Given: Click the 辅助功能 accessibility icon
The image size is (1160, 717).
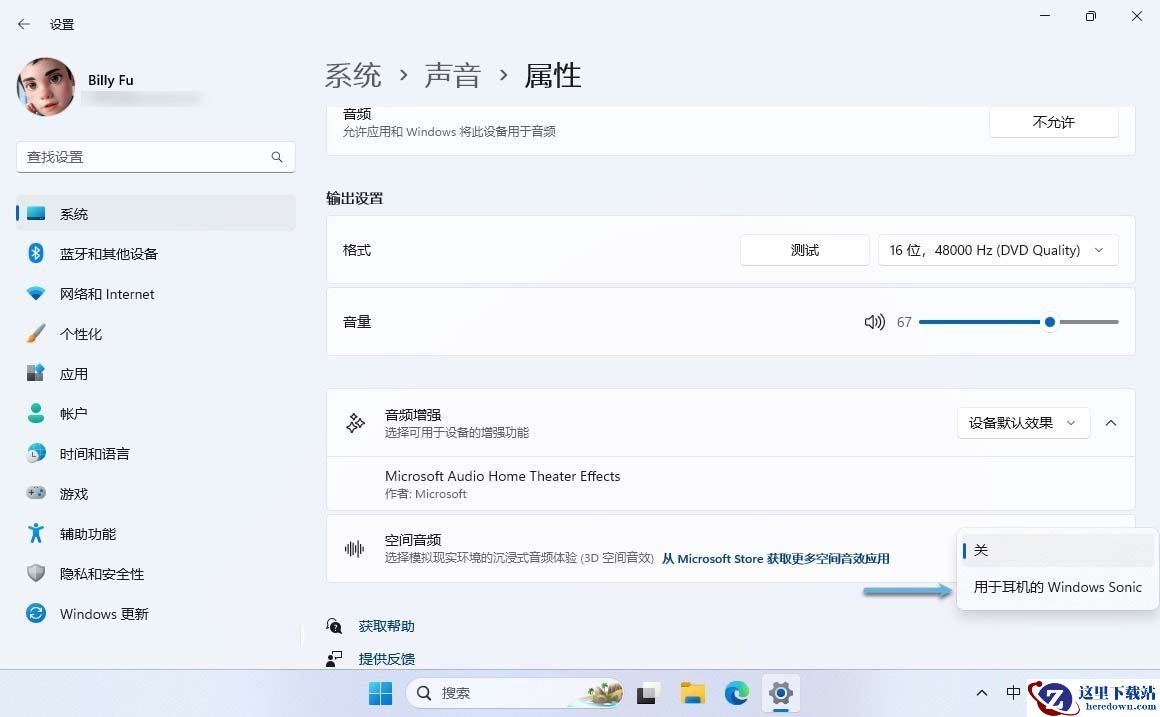Looking at the screenshot, I should coord(36,533).
